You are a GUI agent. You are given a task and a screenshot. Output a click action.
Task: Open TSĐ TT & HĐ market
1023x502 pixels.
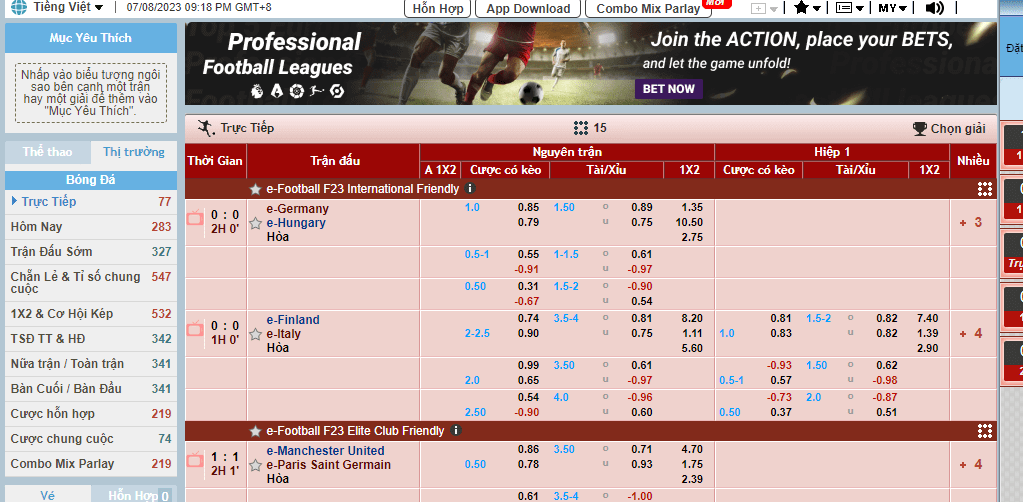click(91, 339)
